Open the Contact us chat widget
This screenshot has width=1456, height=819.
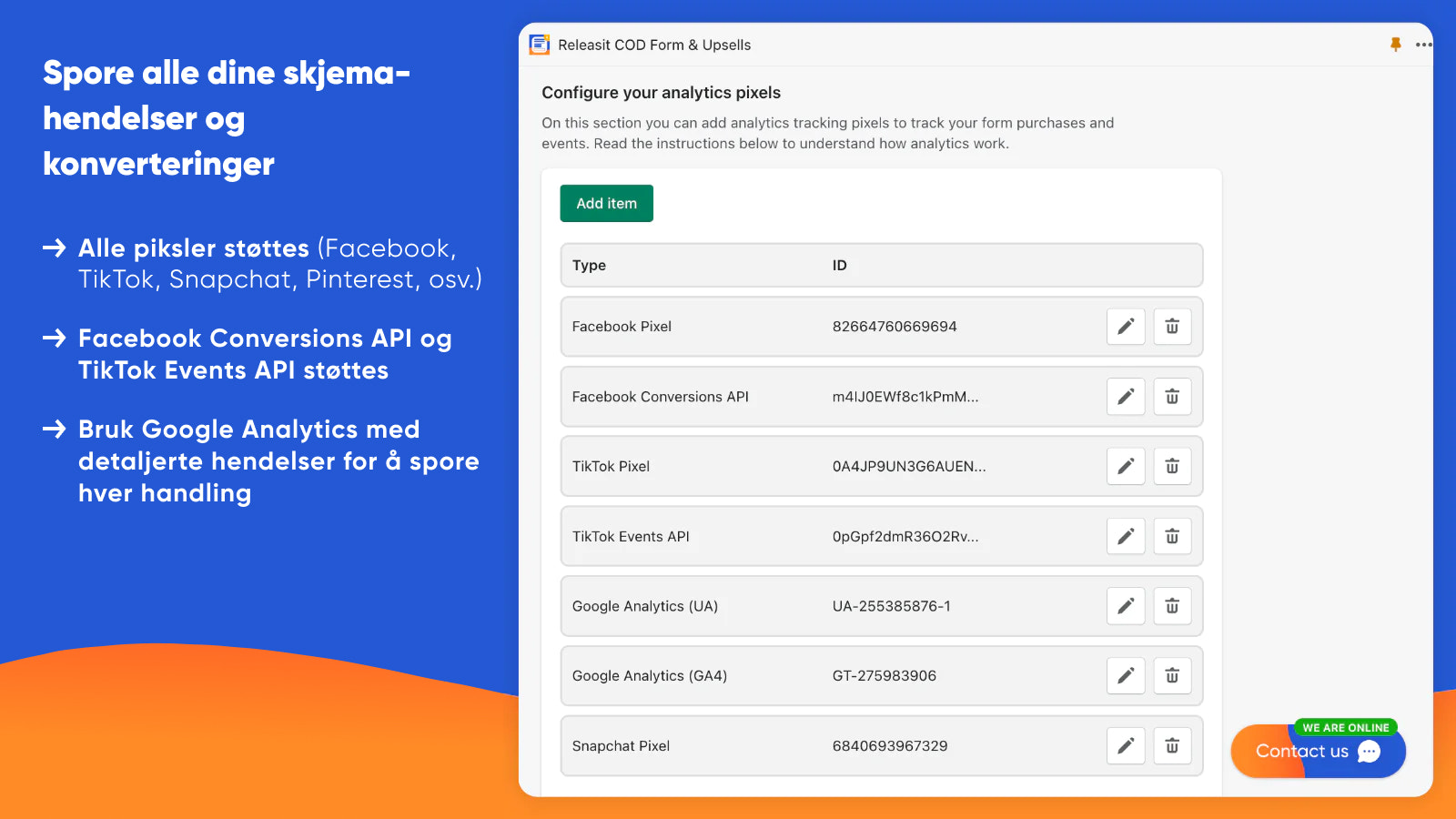[x=1319, y=751]
